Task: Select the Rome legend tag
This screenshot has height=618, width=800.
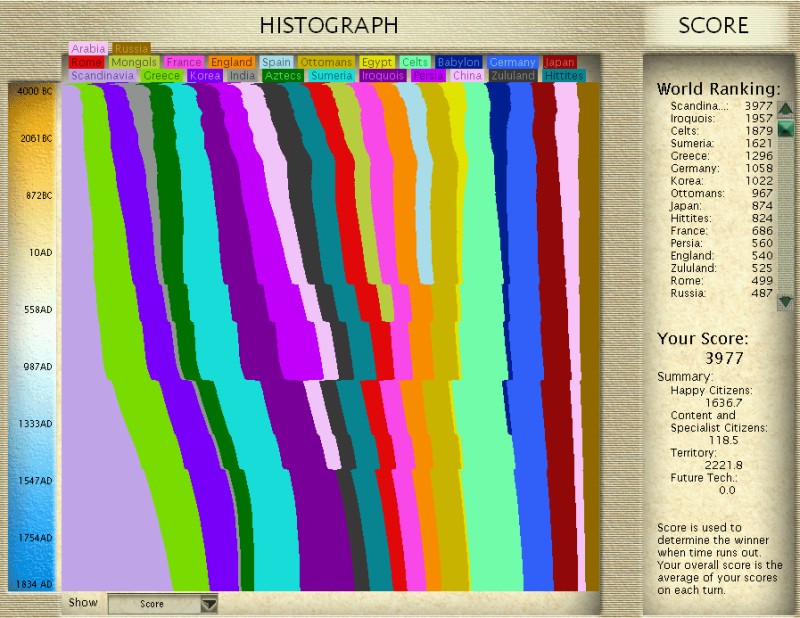Action: click(x=86, y=62)
